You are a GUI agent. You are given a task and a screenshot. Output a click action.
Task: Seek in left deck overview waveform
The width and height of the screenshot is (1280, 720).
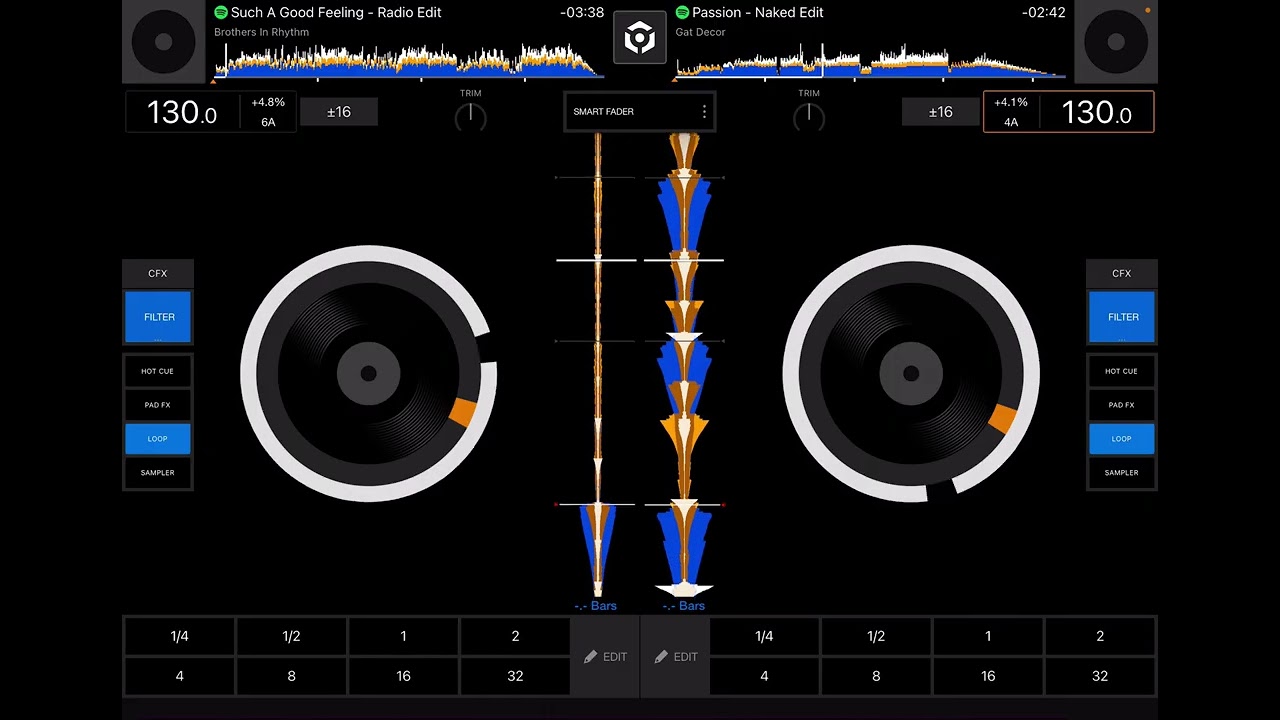(x=409, y=60)
